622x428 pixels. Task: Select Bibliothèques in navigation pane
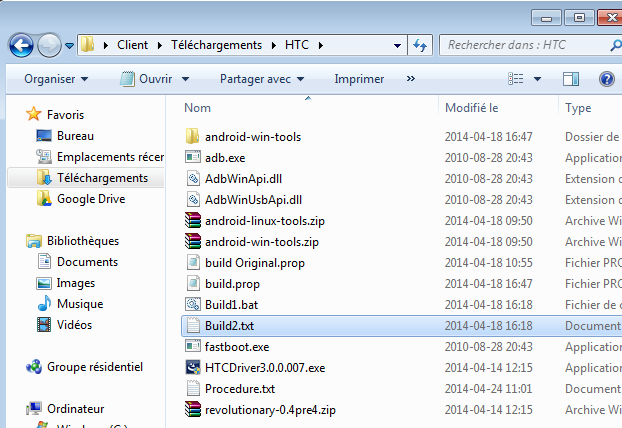pos(83,241)
